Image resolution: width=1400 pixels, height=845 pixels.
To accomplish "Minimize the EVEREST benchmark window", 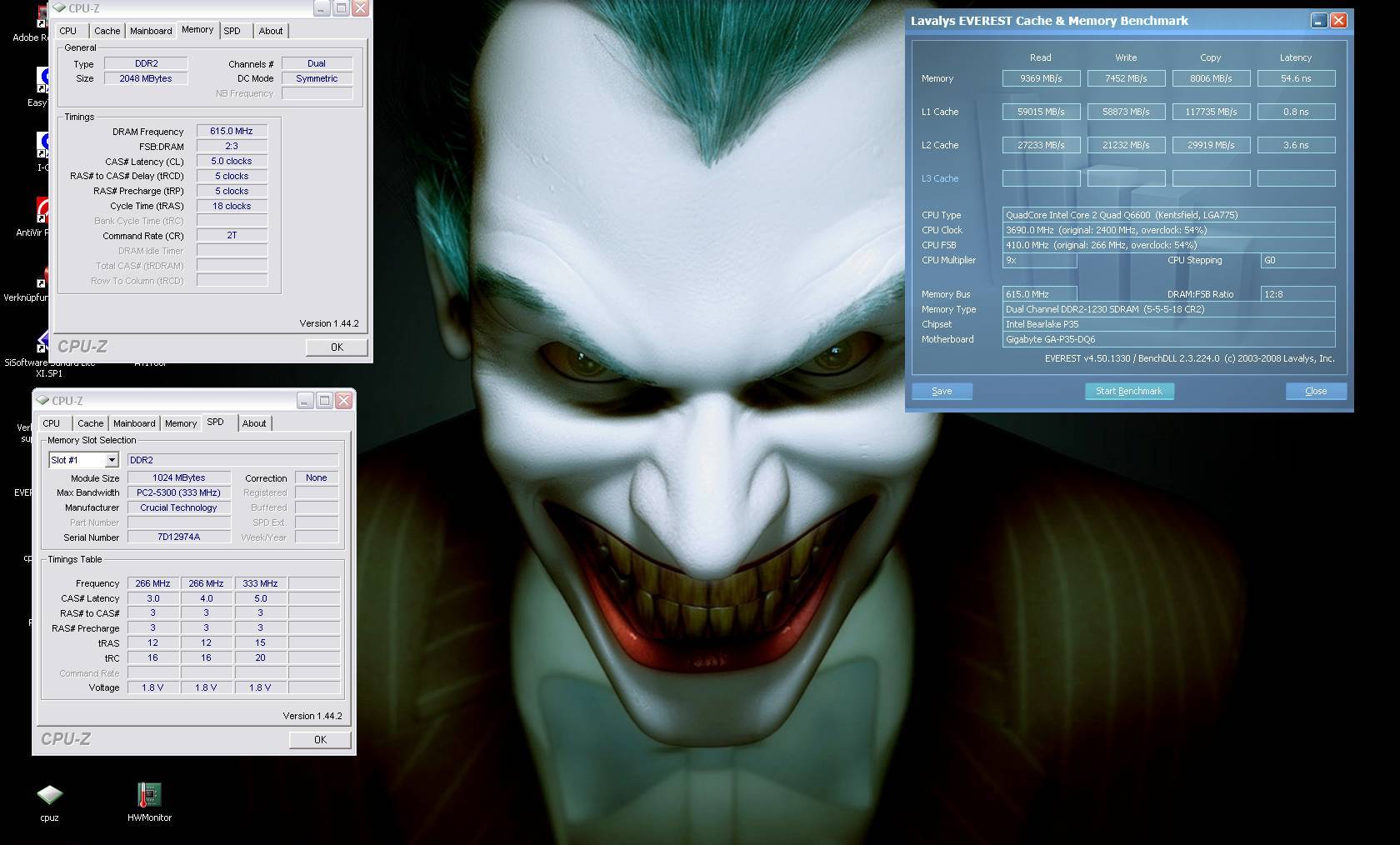I will [1318, 21].
